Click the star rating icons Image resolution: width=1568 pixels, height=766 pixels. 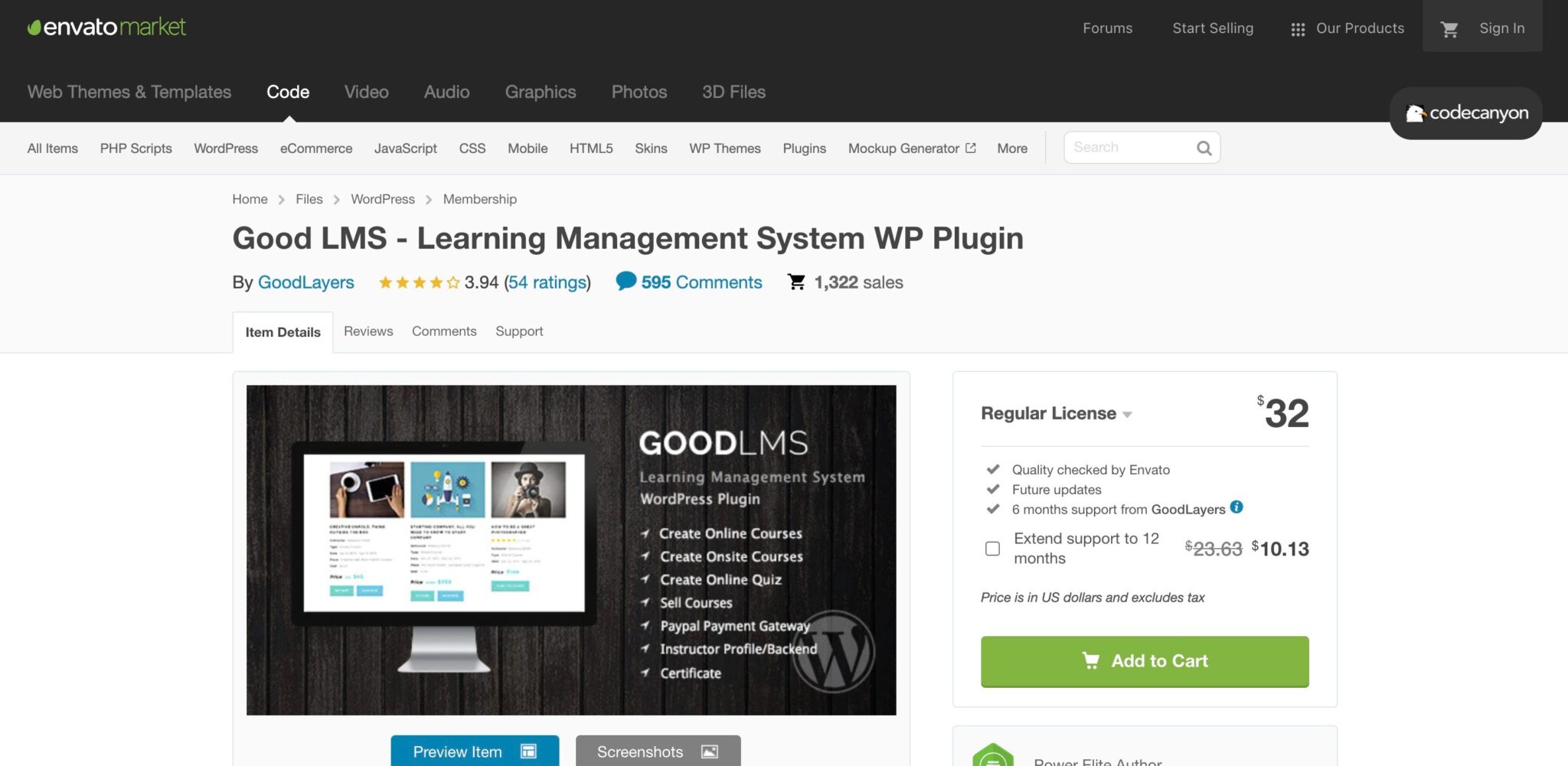point(419,282)
